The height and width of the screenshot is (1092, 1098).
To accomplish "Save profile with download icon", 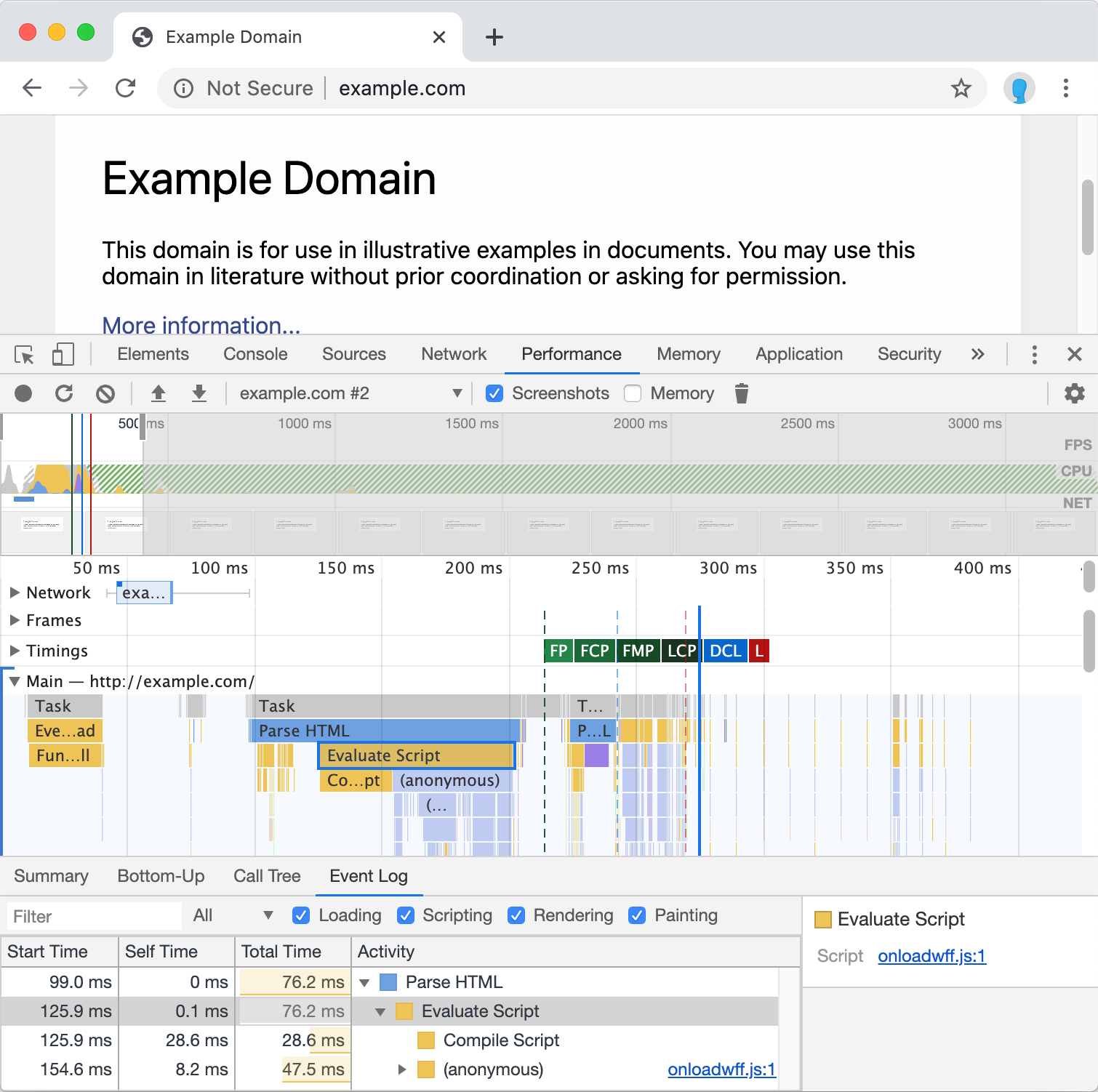I will [199, 393].
